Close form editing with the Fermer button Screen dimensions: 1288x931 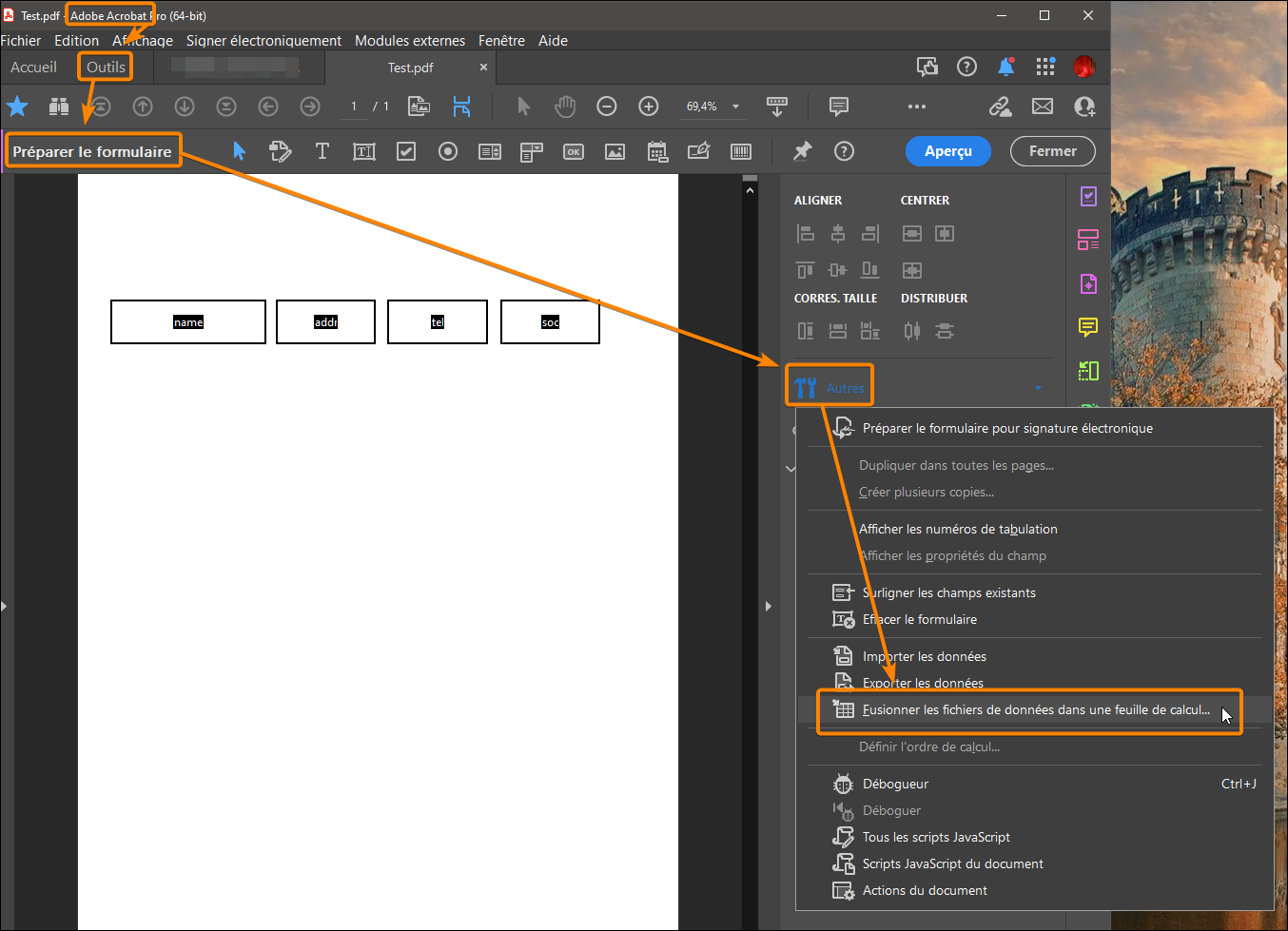pos(1052,150)
